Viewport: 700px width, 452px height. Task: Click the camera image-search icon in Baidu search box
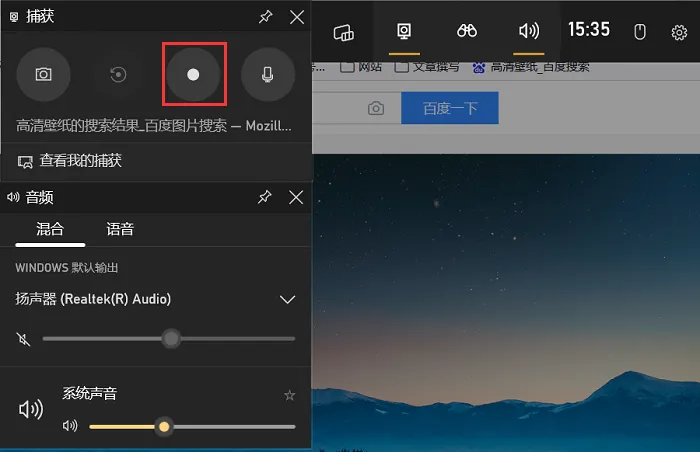pos(376,108)
